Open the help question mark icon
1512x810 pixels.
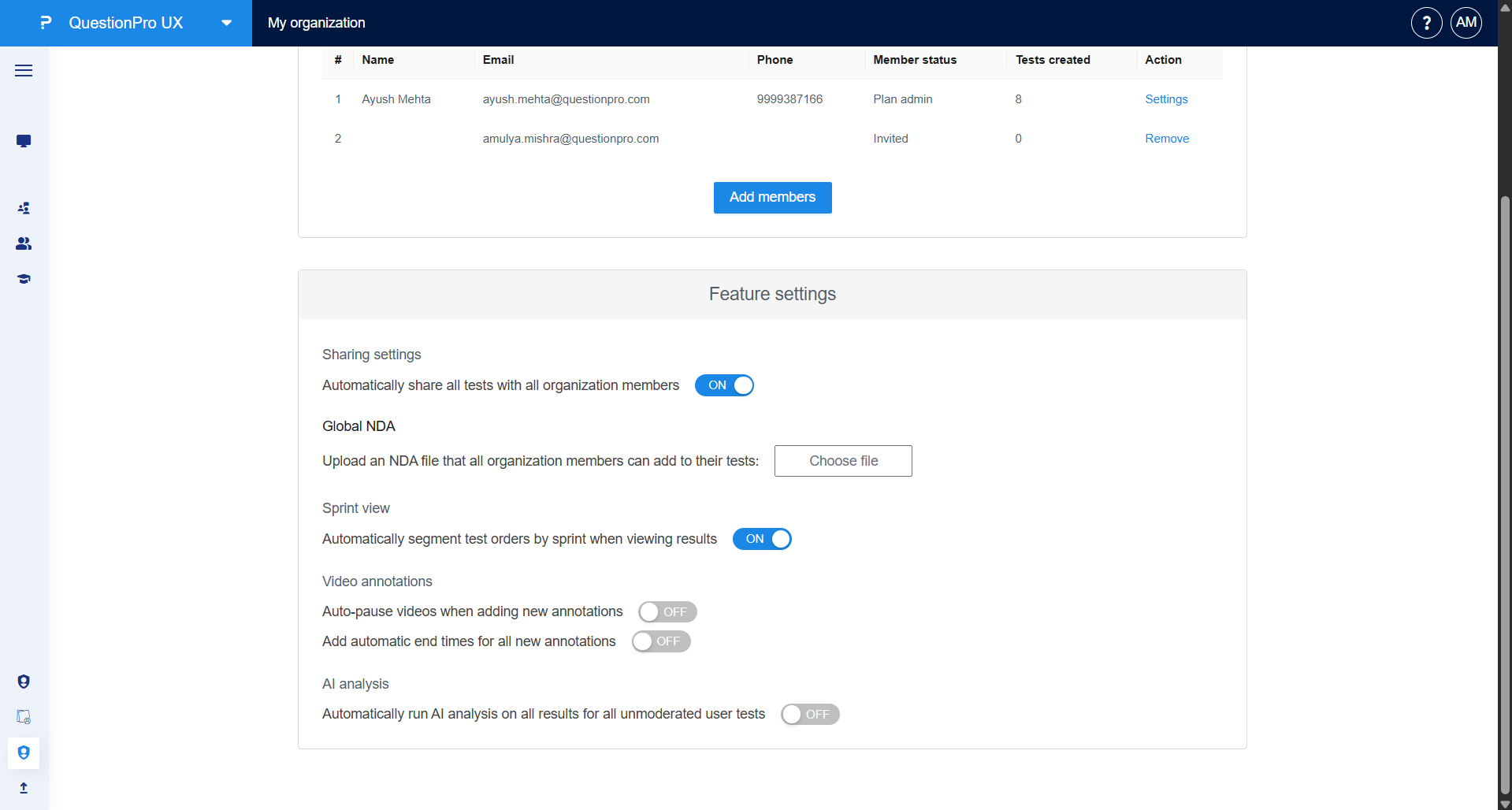coord(1426,23)
